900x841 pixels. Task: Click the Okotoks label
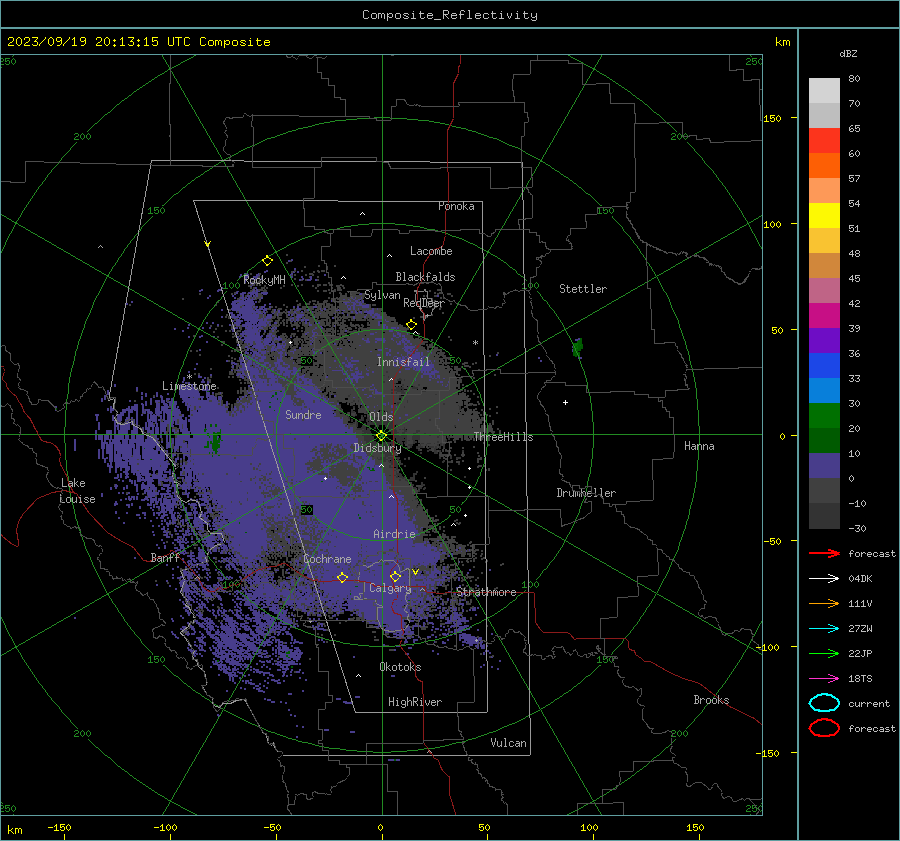(x=400, y=667)
